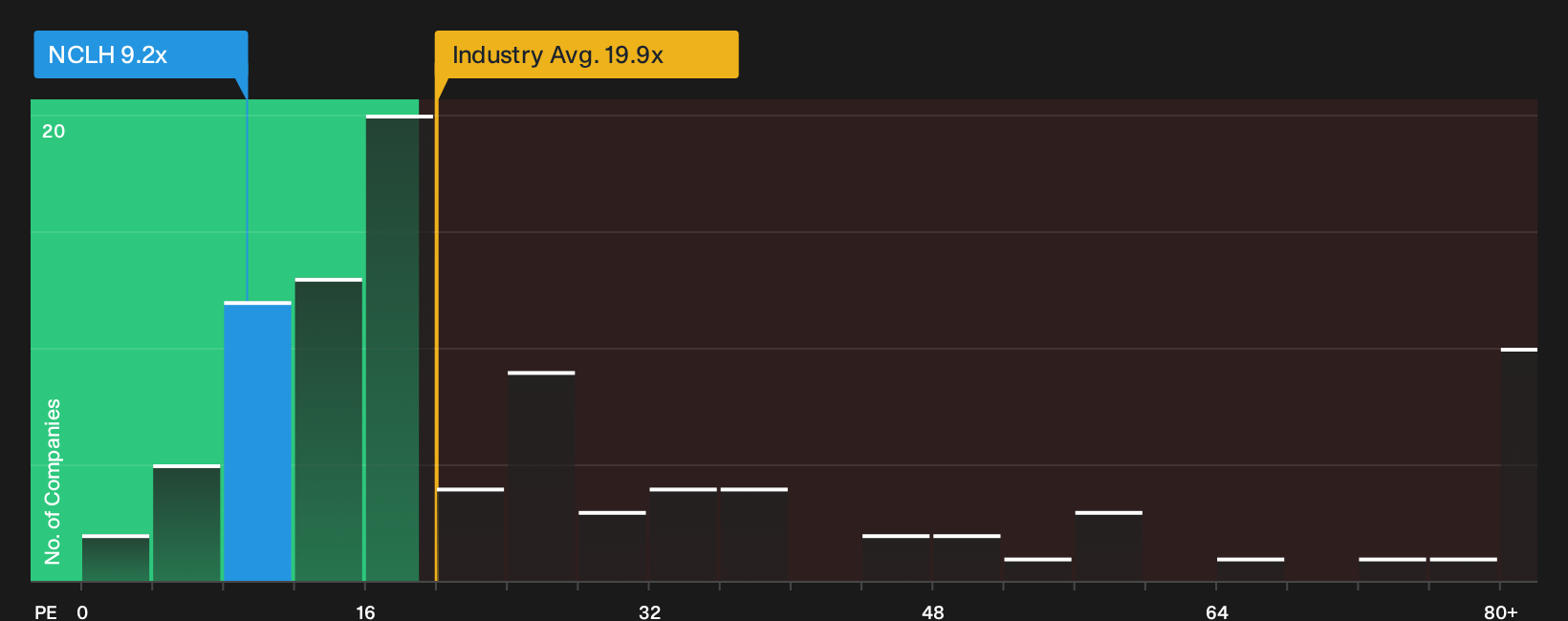Click the 'No. of Companies' axis title
The width and height of the screenshot is (1568, 621).
53,481
